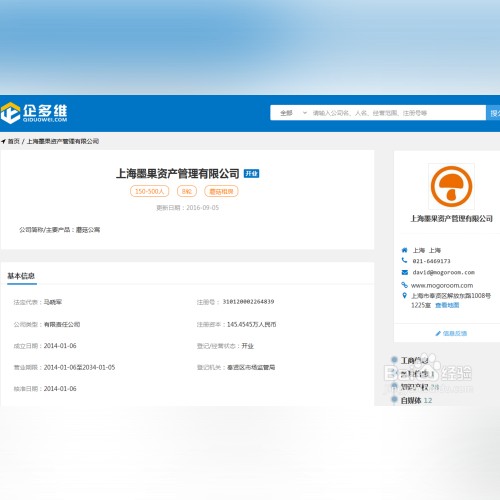Click the envelope email icon

(405, 272)
